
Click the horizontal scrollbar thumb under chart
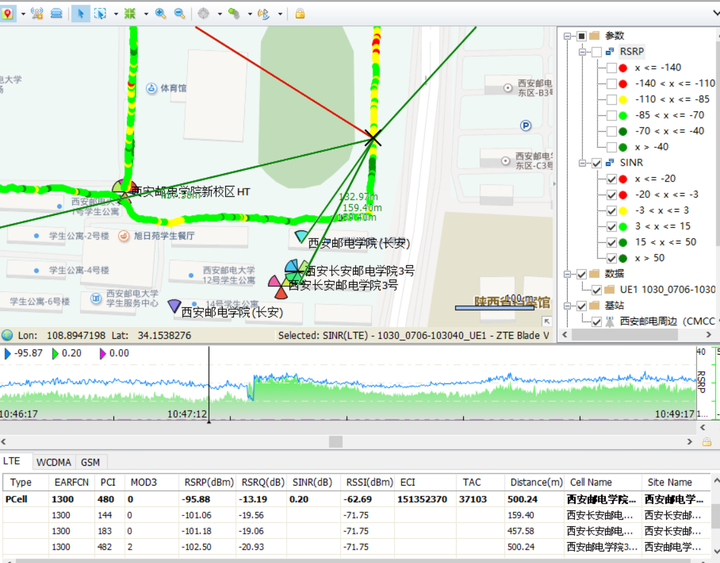pyautogui.click(x=336, y=442)
